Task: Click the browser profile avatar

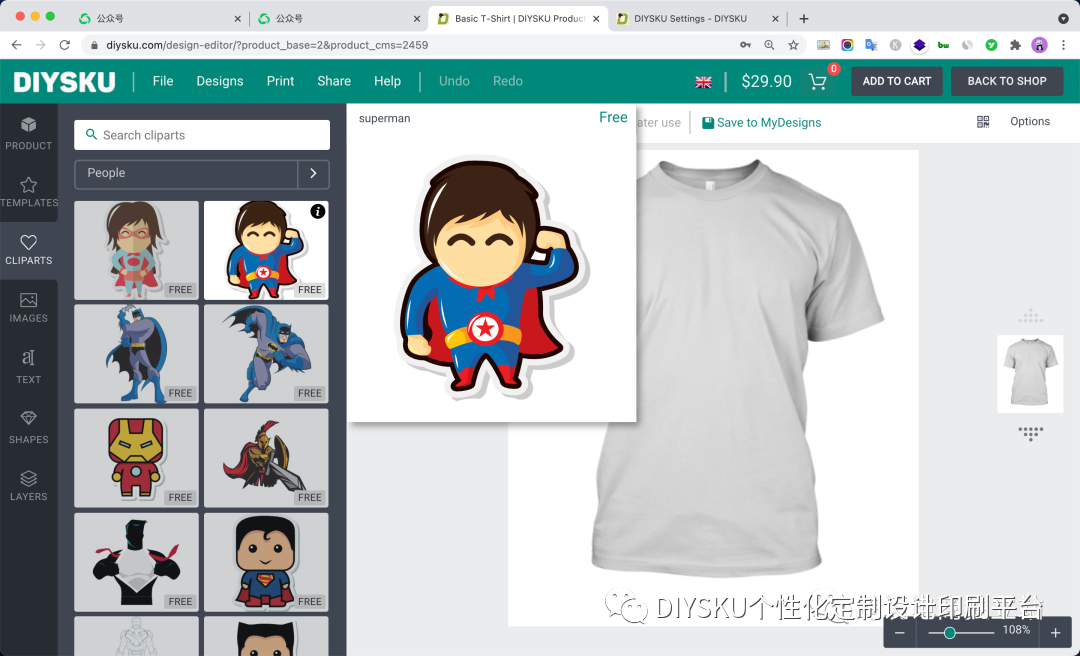Action: click(x=1039, y=45)
